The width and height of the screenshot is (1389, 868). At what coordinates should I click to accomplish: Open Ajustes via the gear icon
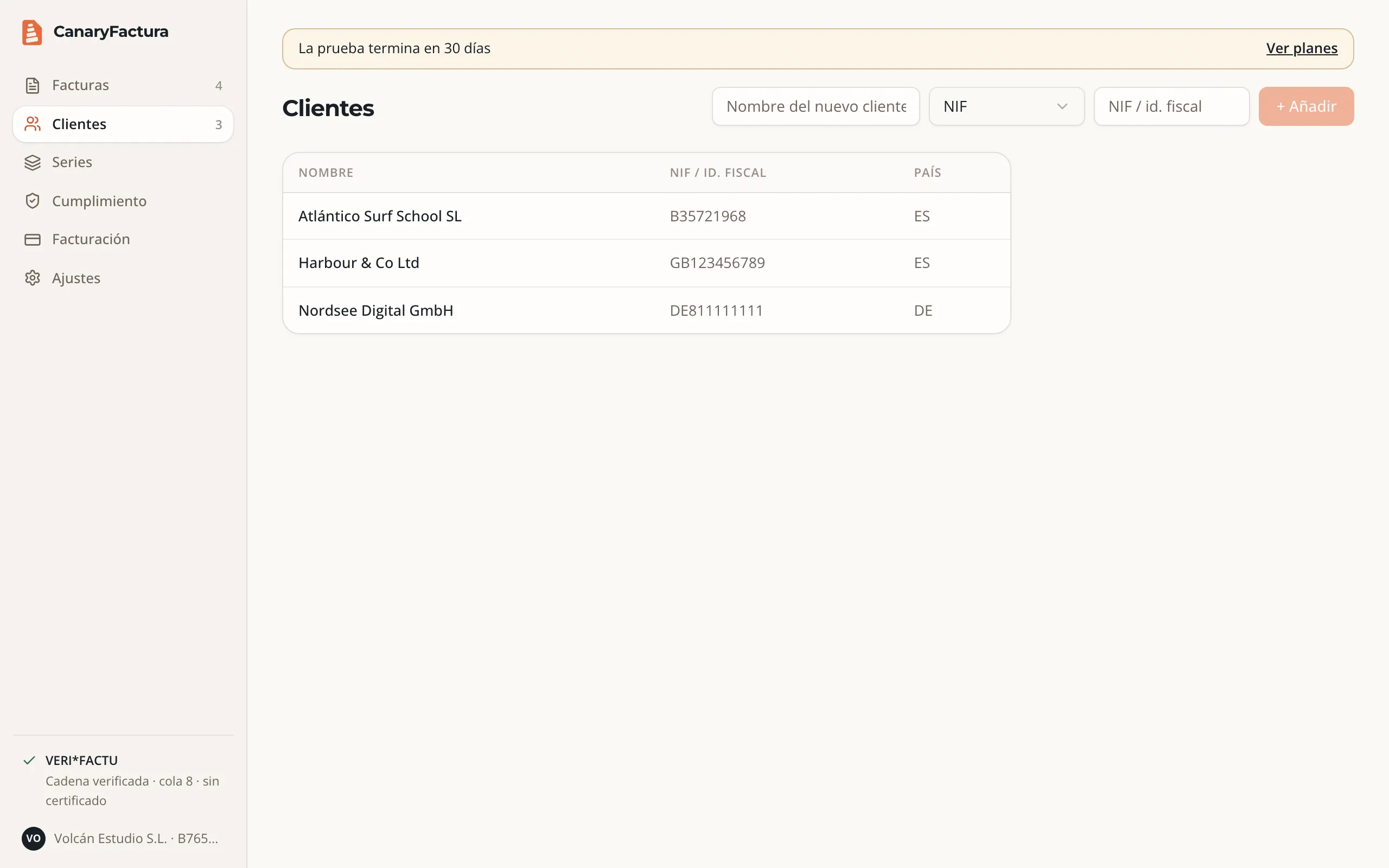tap(33, 278)
